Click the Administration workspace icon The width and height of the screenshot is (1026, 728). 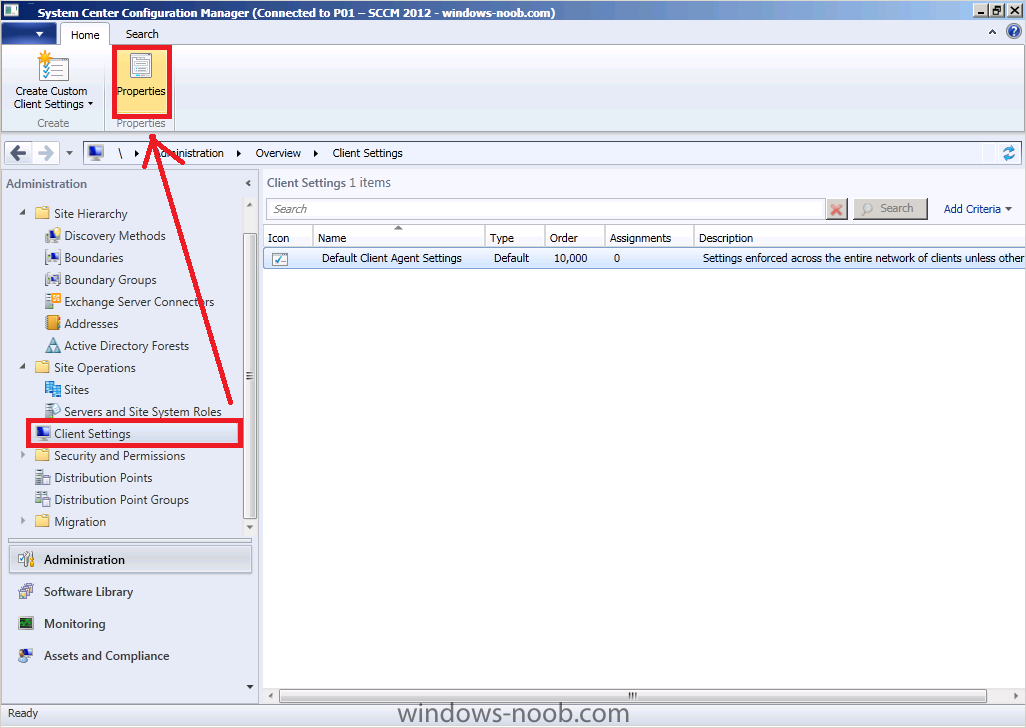click(26, 559)
